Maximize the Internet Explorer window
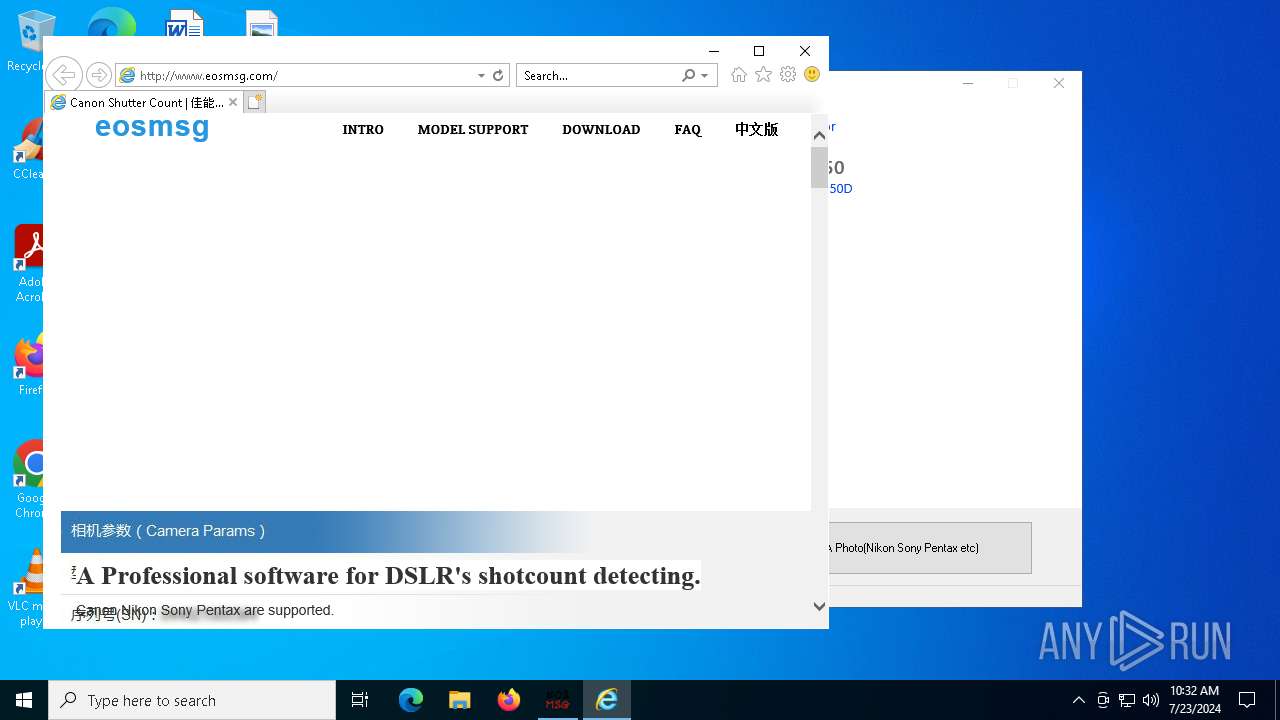 (759, 51)
